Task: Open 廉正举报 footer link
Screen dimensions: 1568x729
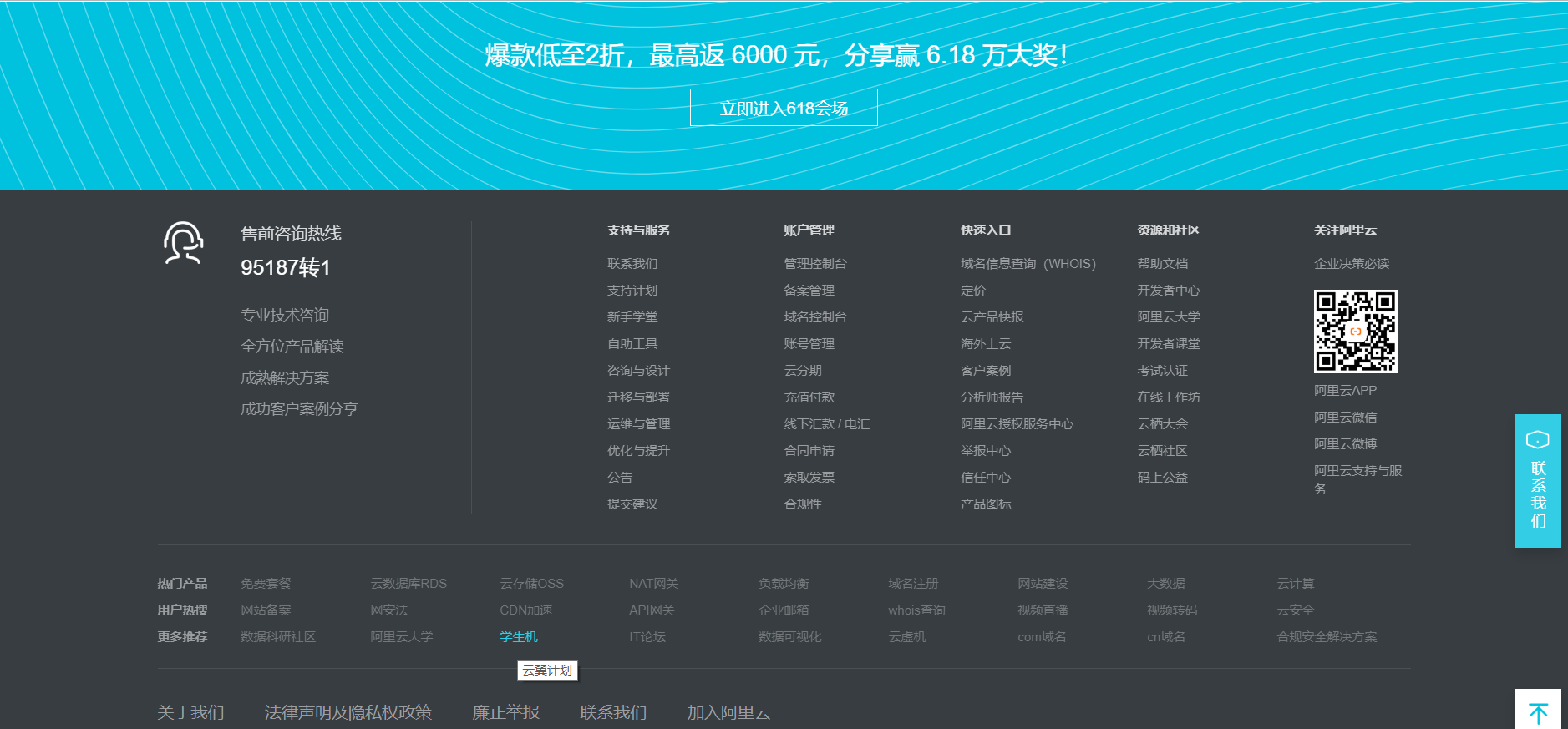Action: [505, 712]
